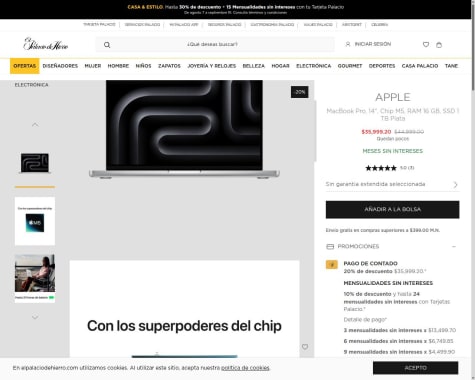Screen dimensions: 475x380
Task: Open the HOMBRE menu
Action: point(118,66)
